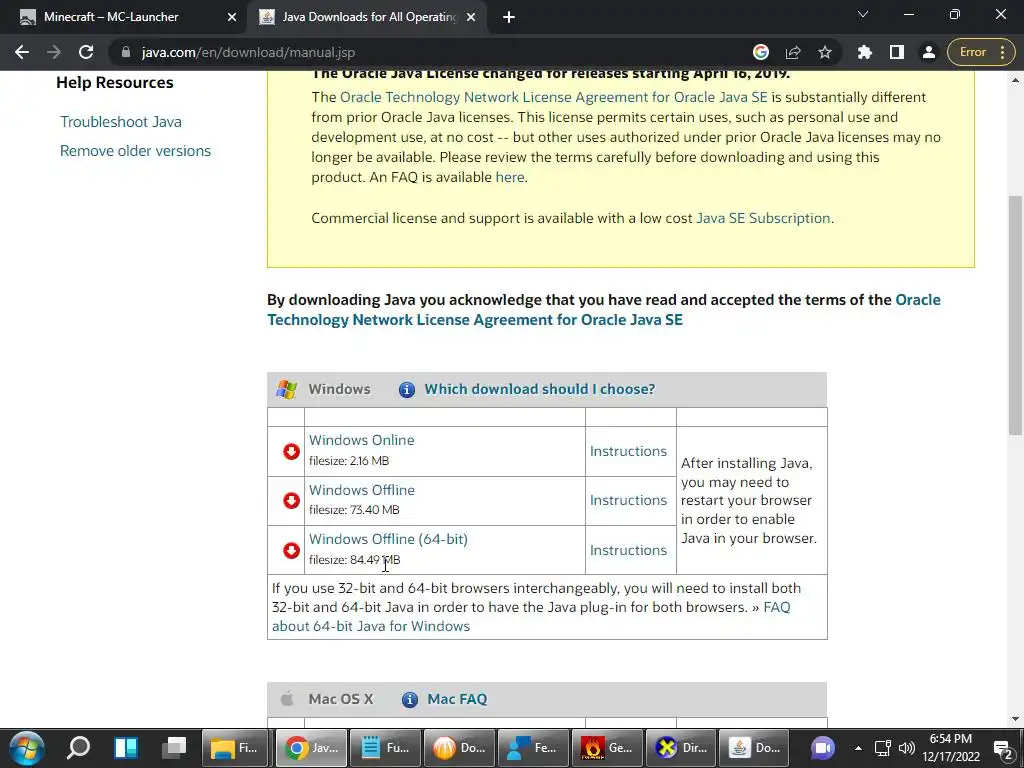The image size is (1024, 768).
Task: Close the Java Downloads tab
Action: (471, 17)
